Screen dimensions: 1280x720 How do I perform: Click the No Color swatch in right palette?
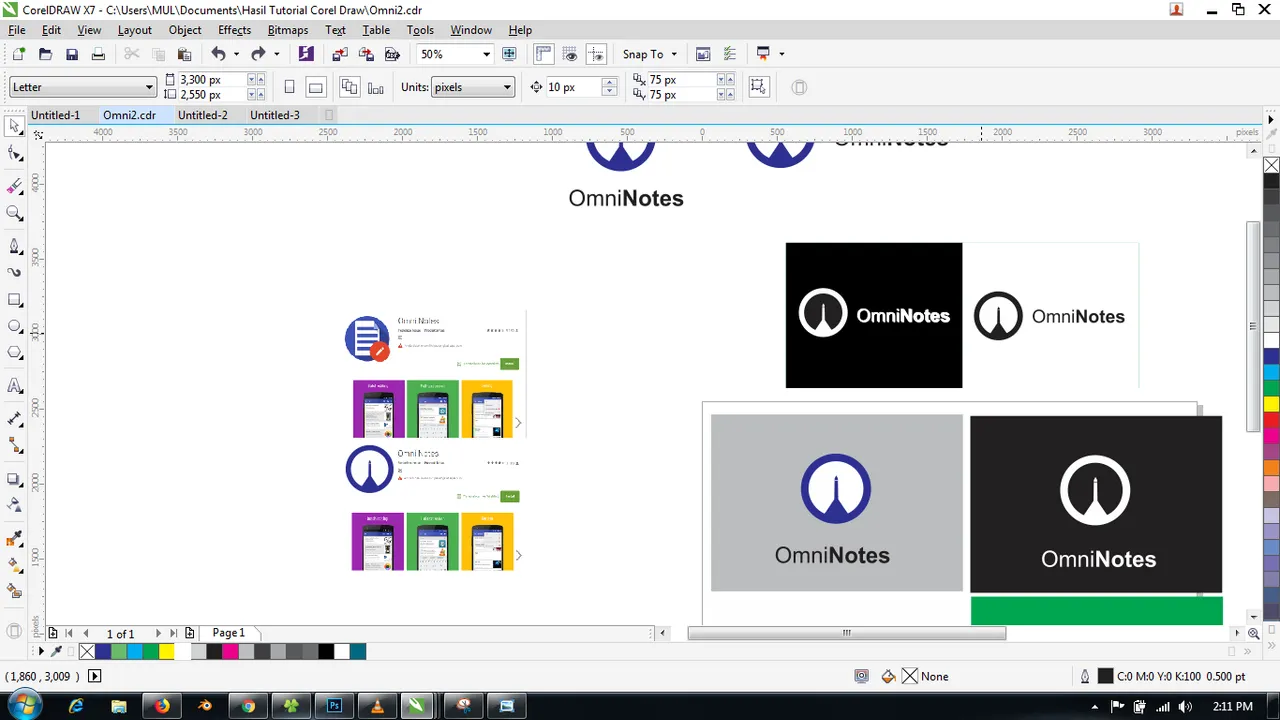1271,165
